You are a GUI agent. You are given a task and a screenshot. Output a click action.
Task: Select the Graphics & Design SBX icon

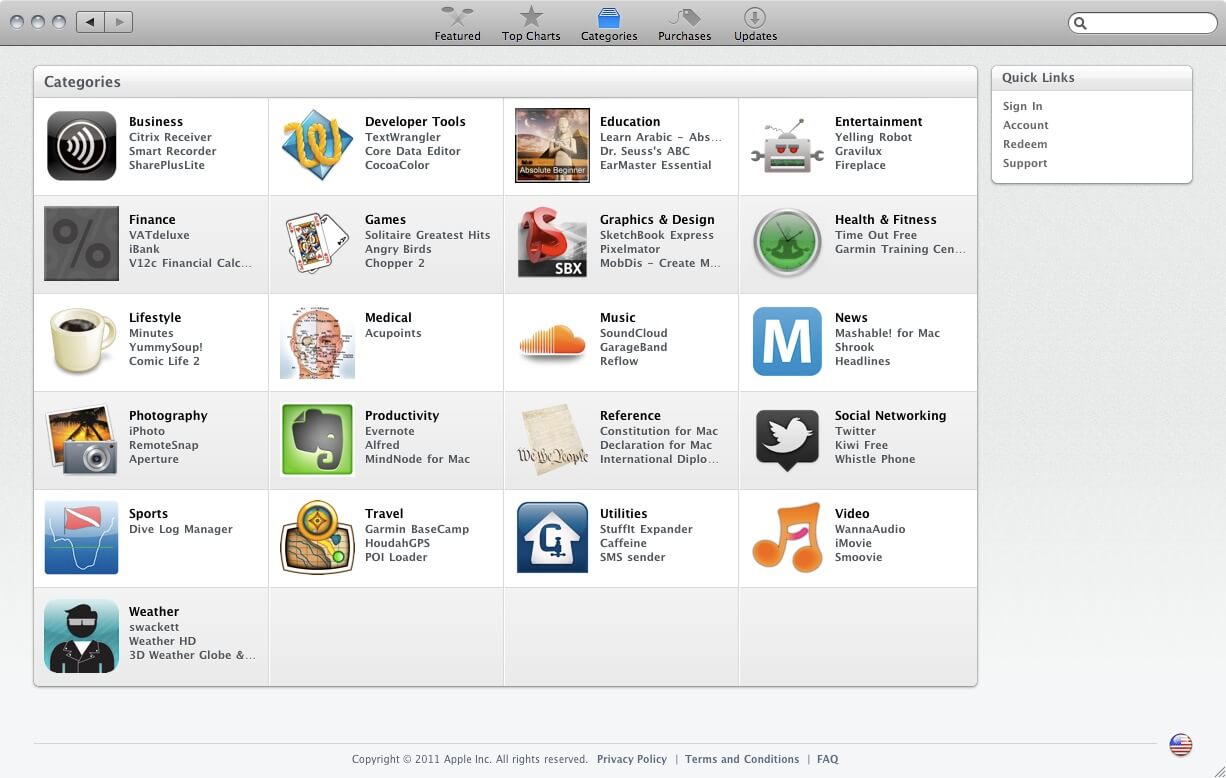552,243
